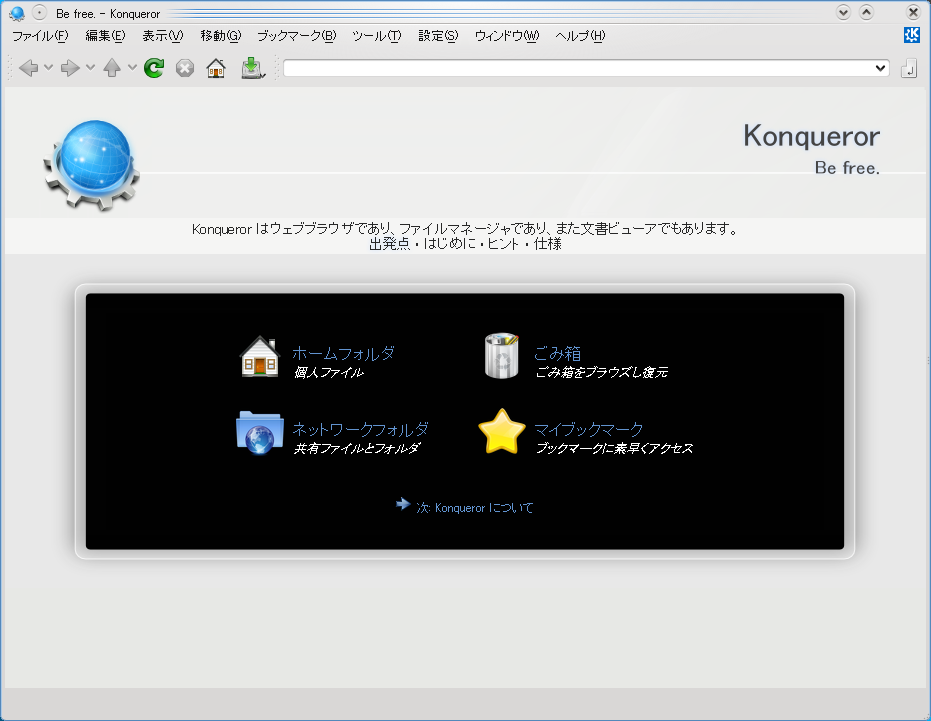931x721 pixels.
Task: Open the ホームフォルダ link
Action: (343, 353)
